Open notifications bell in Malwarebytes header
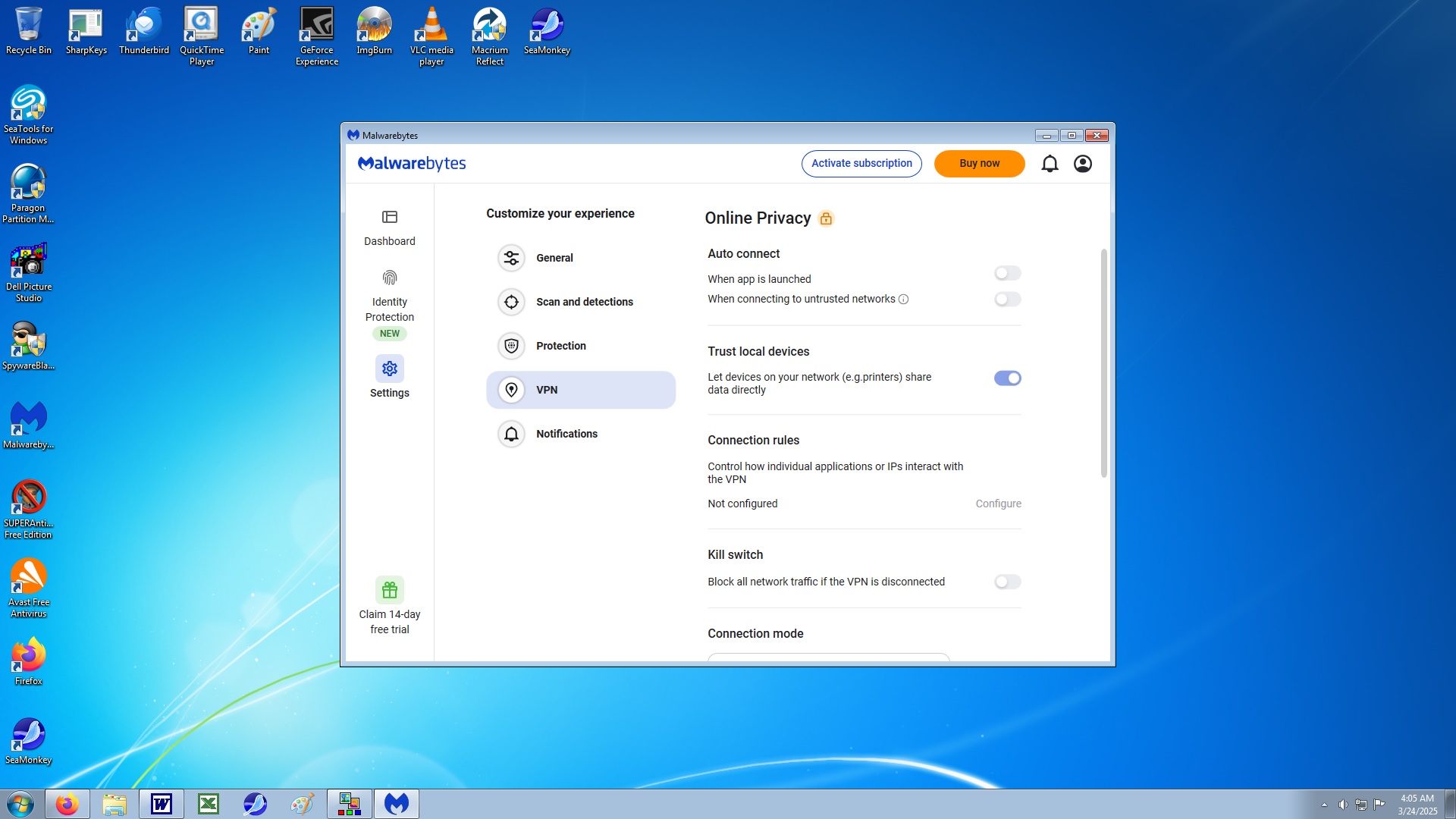 pos(1050,164)
